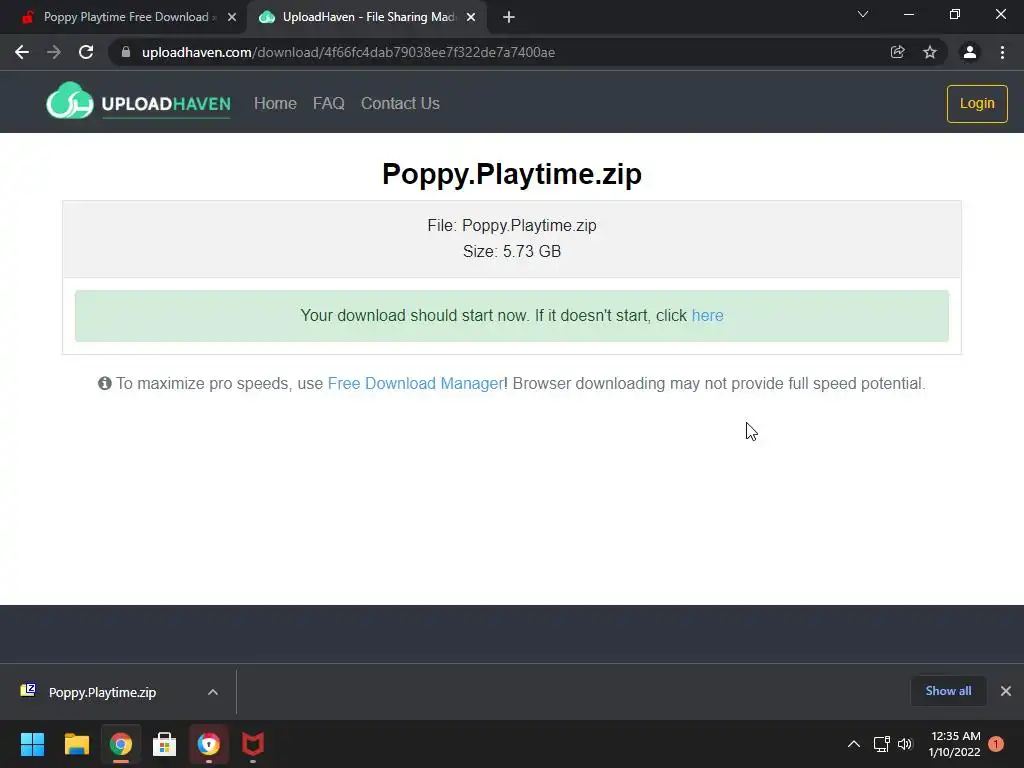Screen dimensions: 1024x768
Task: Close the downloads bar
Action: [1006, 691]
